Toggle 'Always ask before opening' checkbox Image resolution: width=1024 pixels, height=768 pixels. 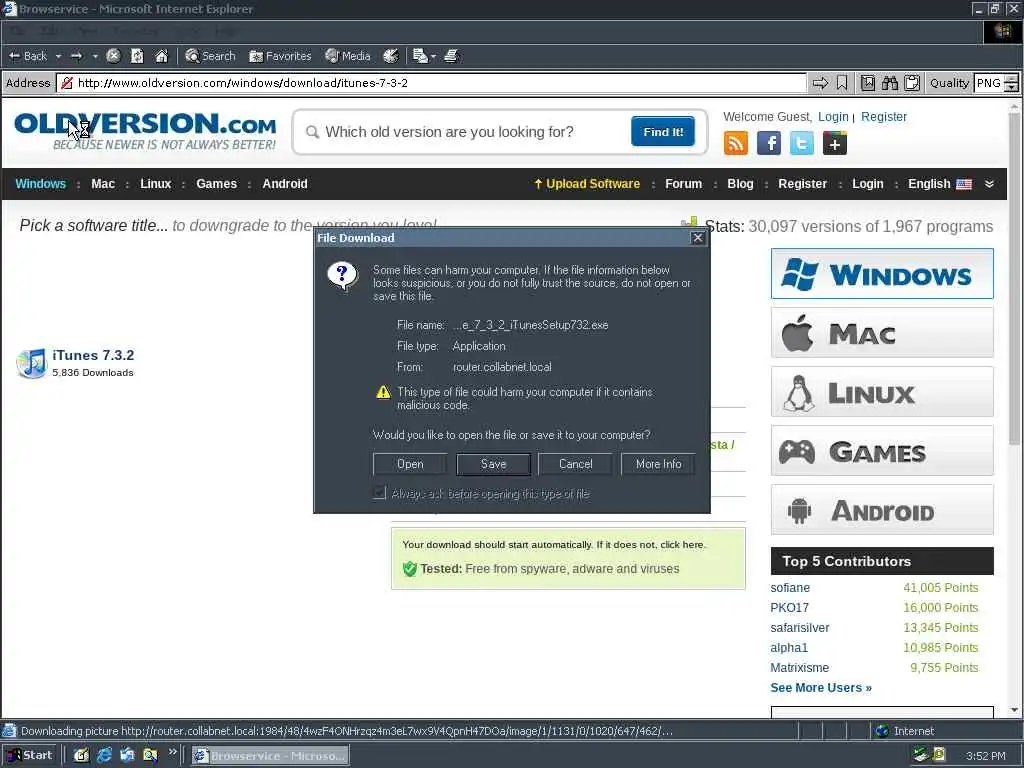379,494
